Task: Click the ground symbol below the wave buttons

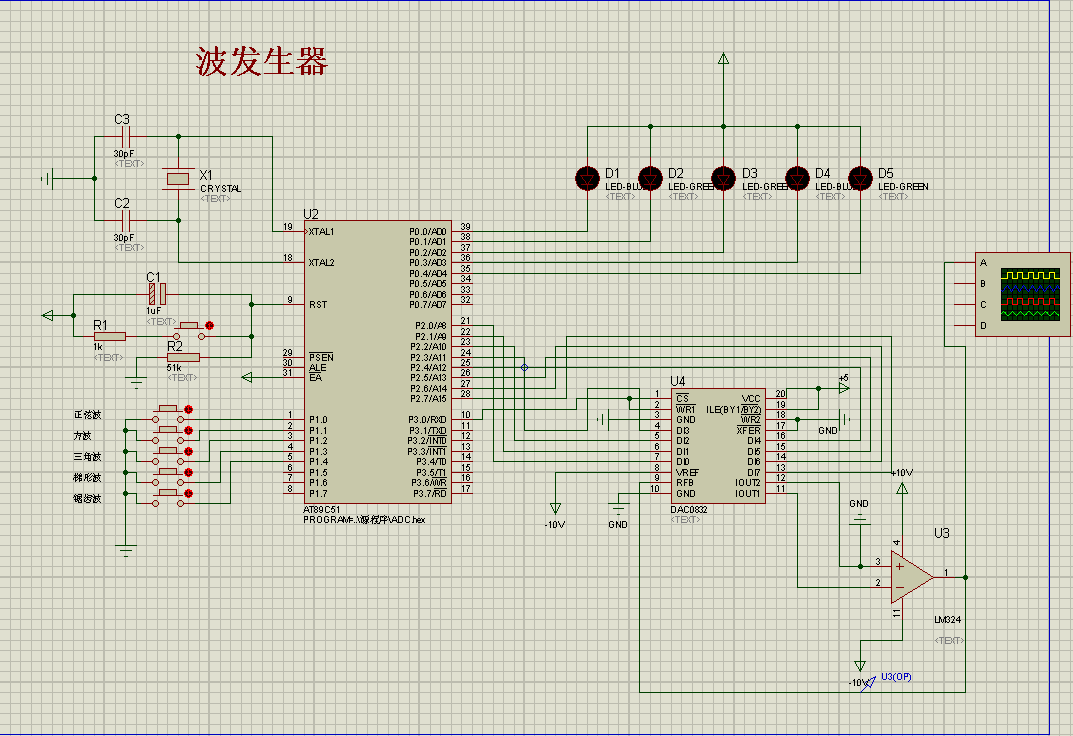Action: pos(126,551)
